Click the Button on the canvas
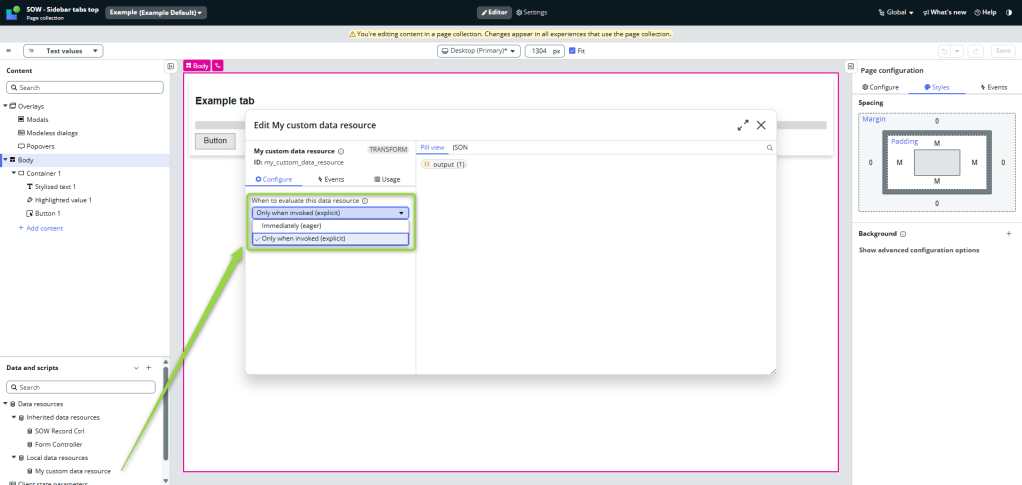Screen dimensions: 1022x485 click(215, 141)
